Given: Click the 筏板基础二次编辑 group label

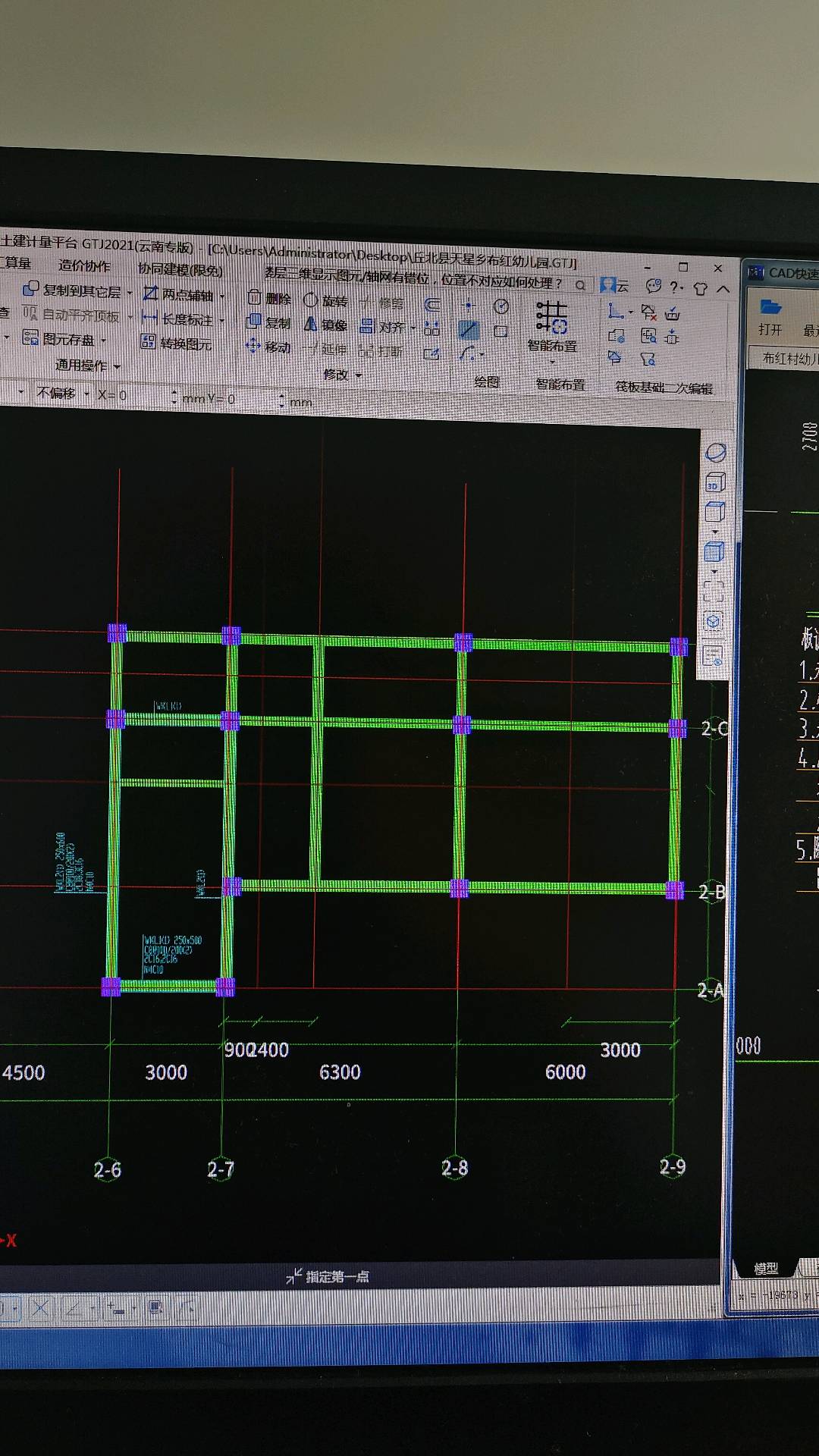Looking at the screenshot, I should (664, 388).
